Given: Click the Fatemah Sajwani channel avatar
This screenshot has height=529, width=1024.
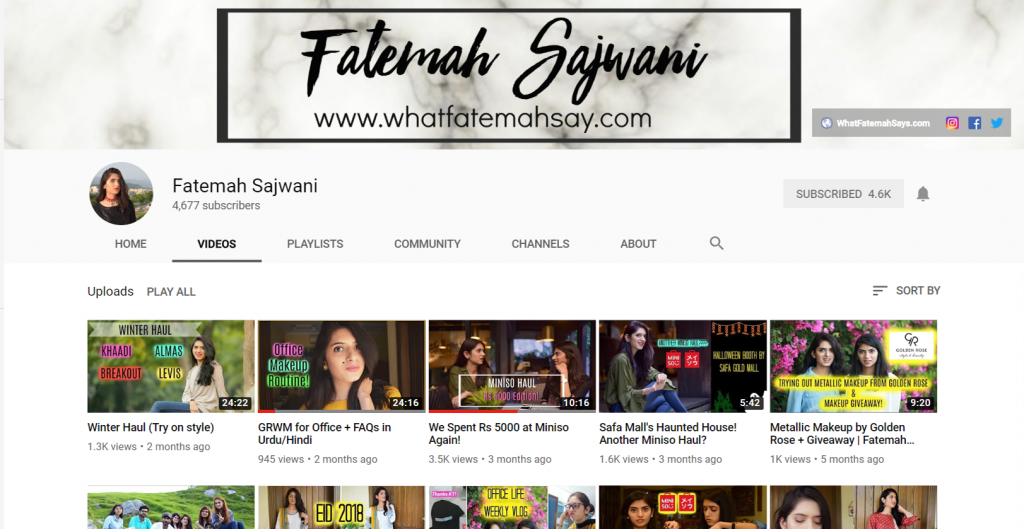Looking at the screenshot, I should 121,193.
